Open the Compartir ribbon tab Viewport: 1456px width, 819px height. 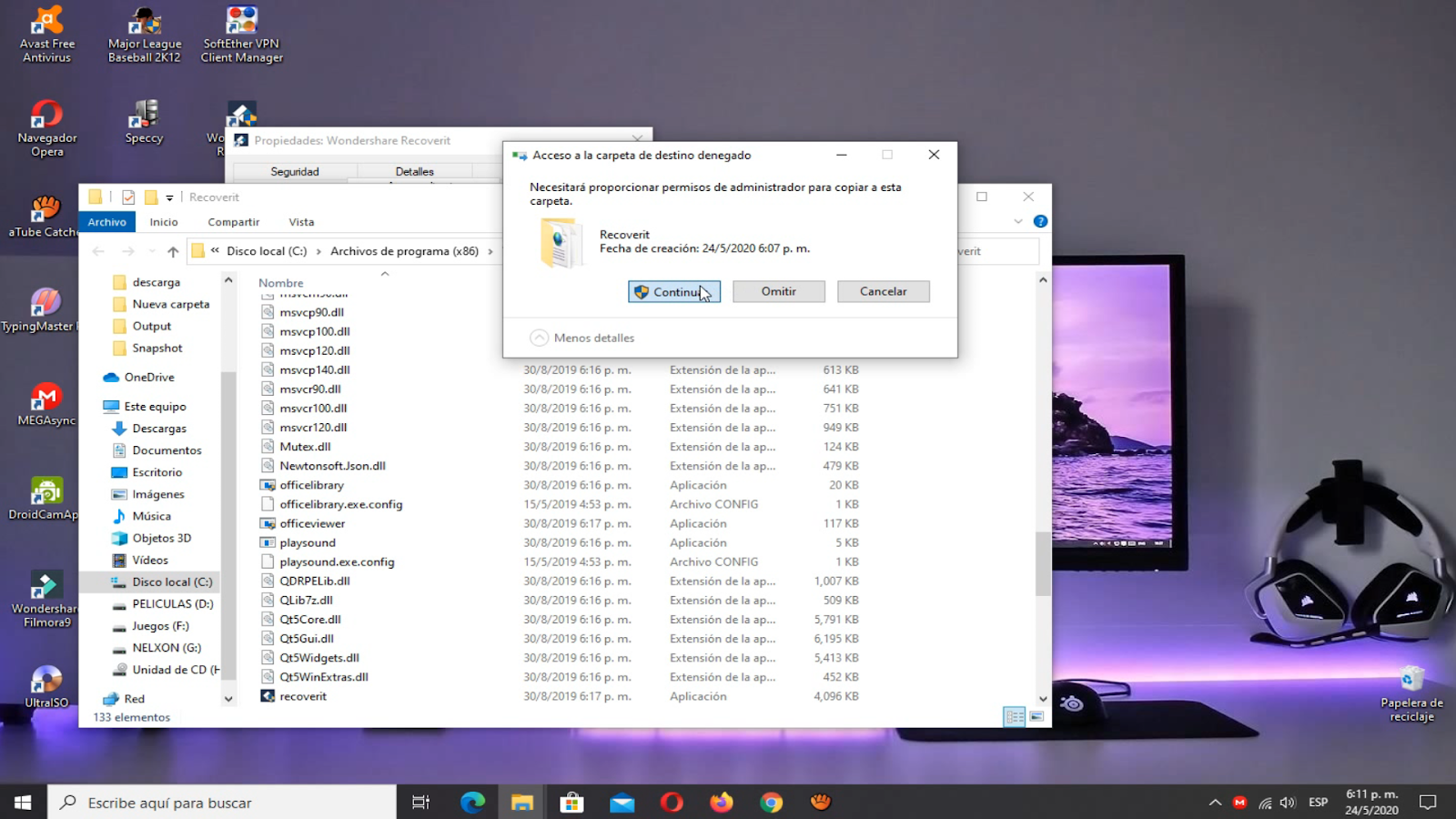[x=234, y=222]
